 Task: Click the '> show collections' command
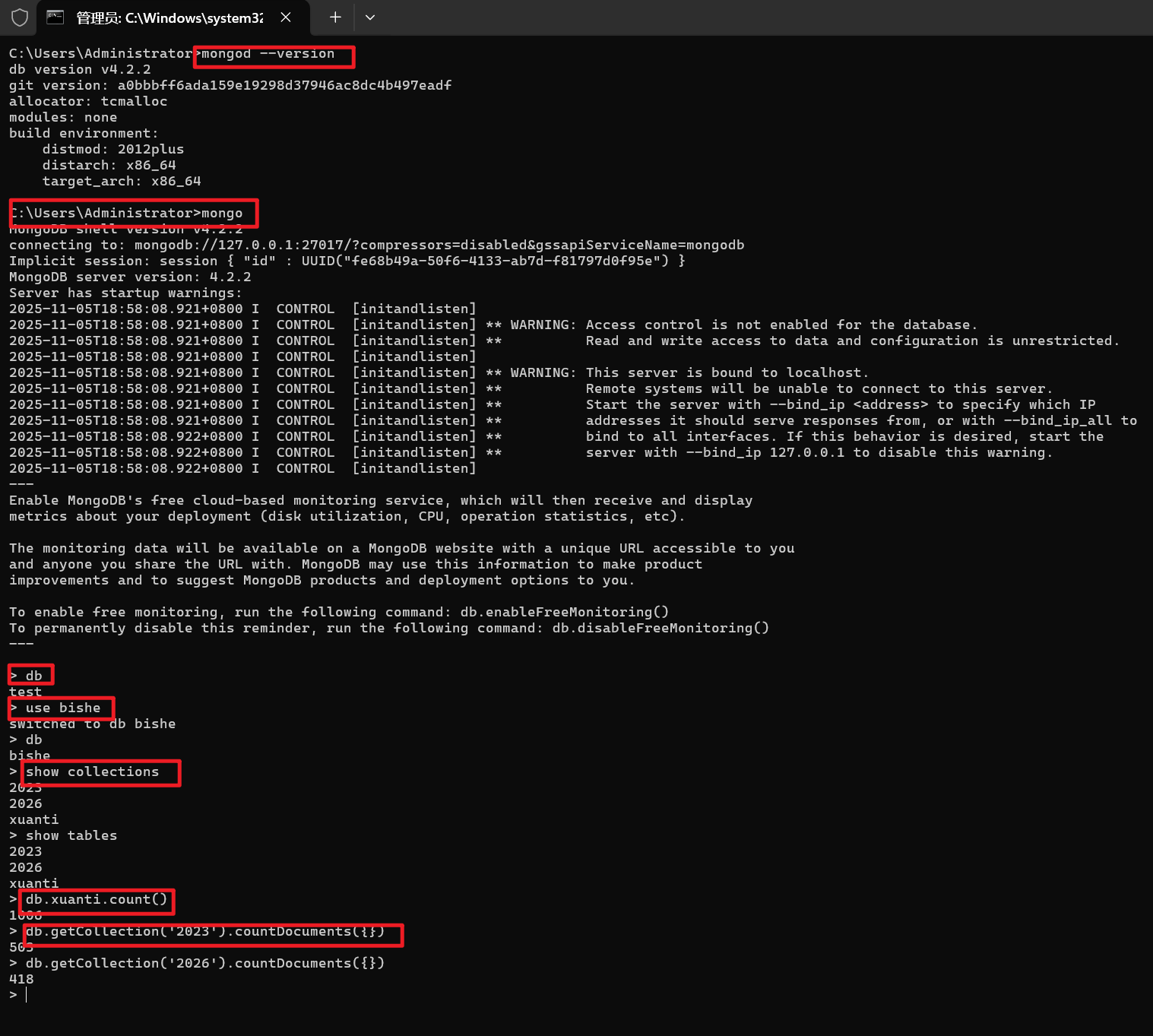click(84, 771)
